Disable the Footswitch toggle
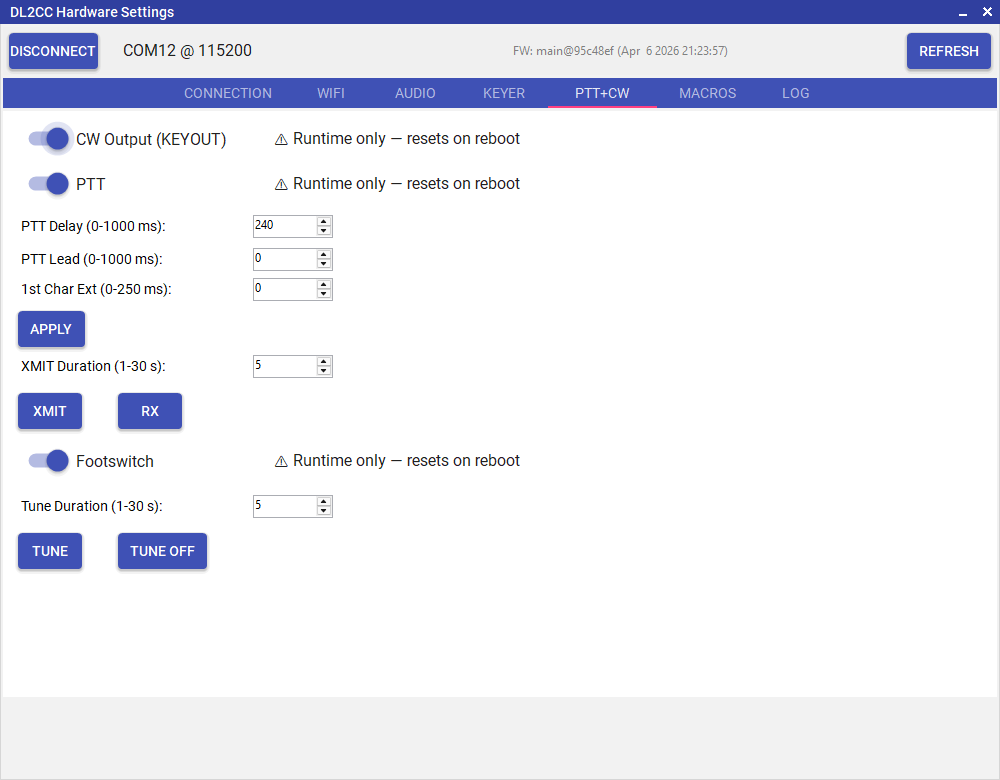The image size is (1000, 780). [49, 460]
